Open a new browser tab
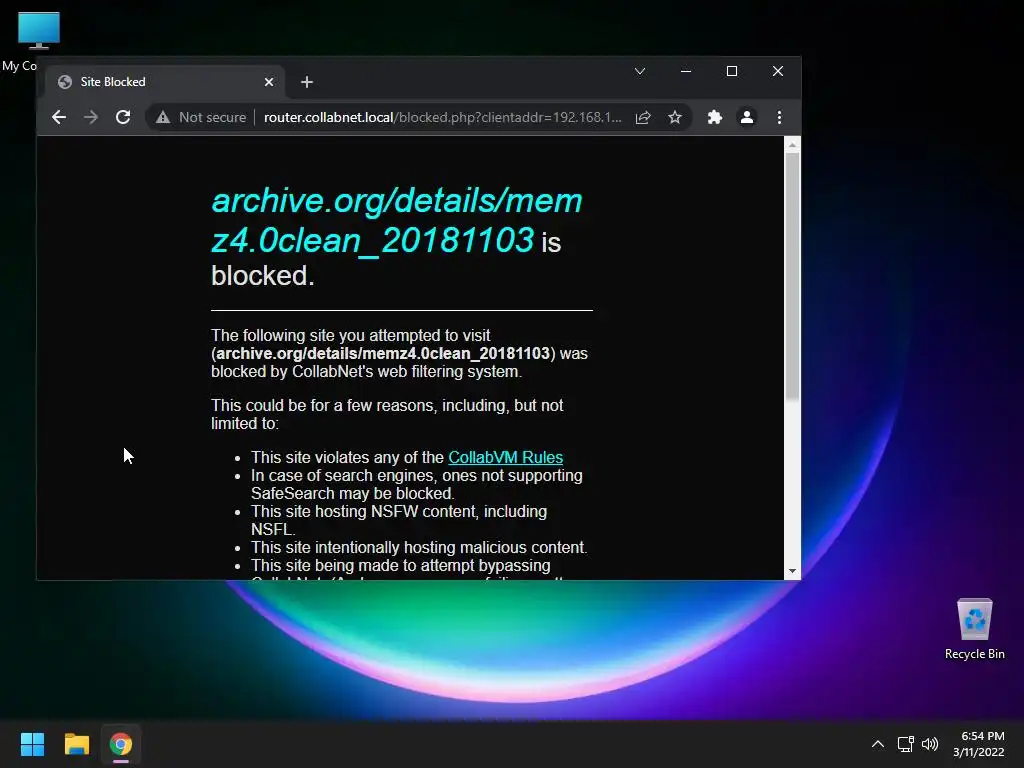Viewport: 1024px width, 768px height. [307, 82]
